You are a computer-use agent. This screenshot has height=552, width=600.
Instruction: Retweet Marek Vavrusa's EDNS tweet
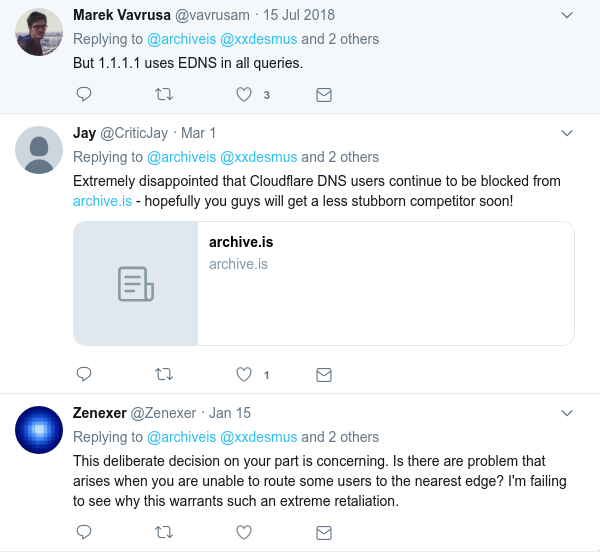click(164, 94)
